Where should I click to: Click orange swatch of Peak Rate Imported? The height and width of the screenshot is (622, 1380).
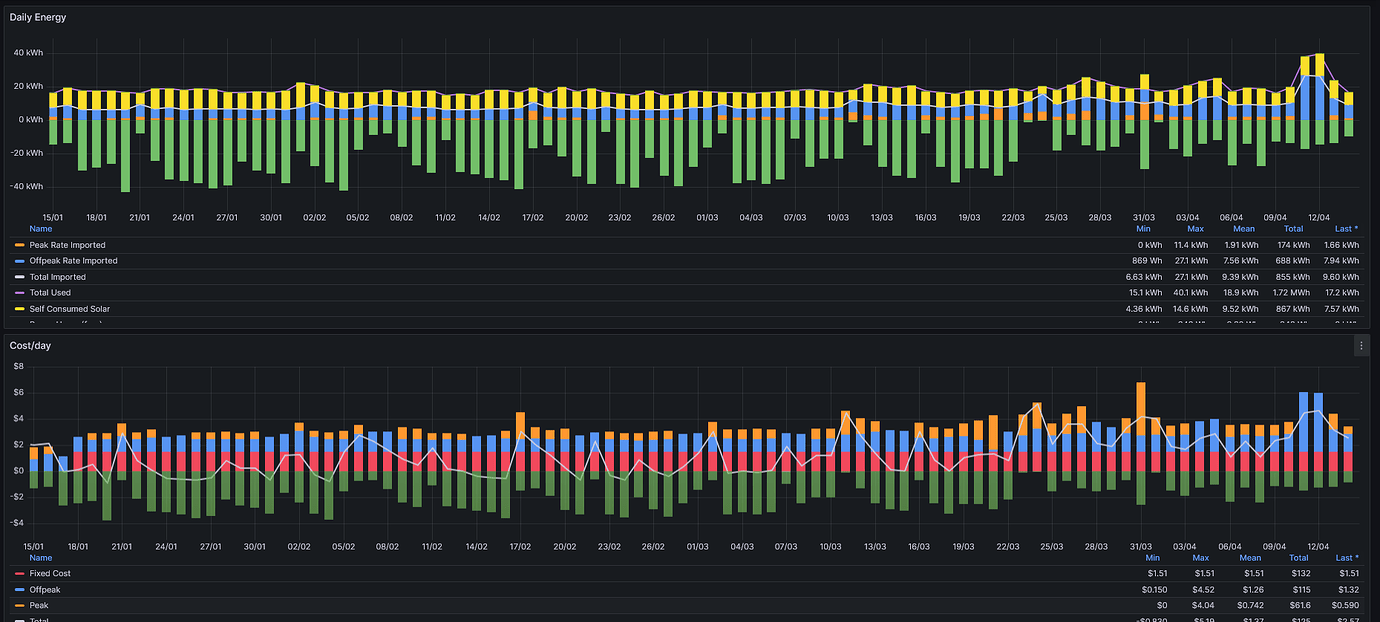19,245
